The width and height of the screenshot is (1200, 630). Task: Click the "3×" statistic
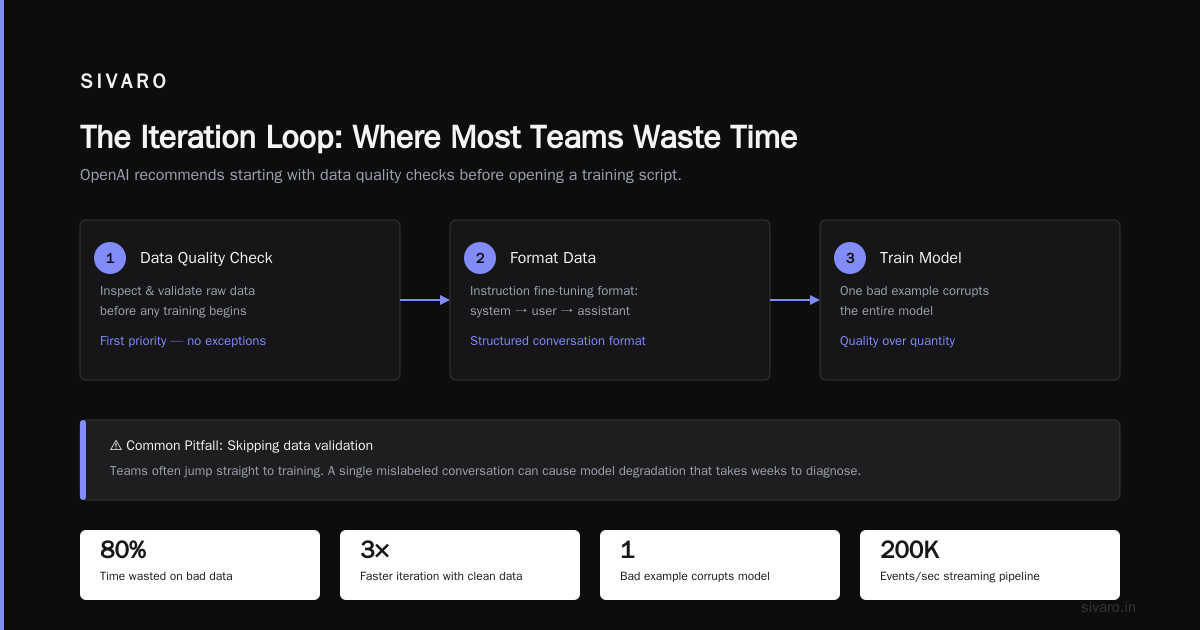point(375,550)
